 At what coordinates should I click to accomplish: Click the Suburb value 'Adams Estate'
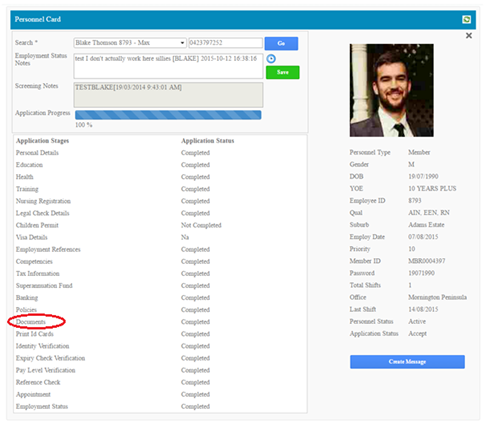point(426,225)
